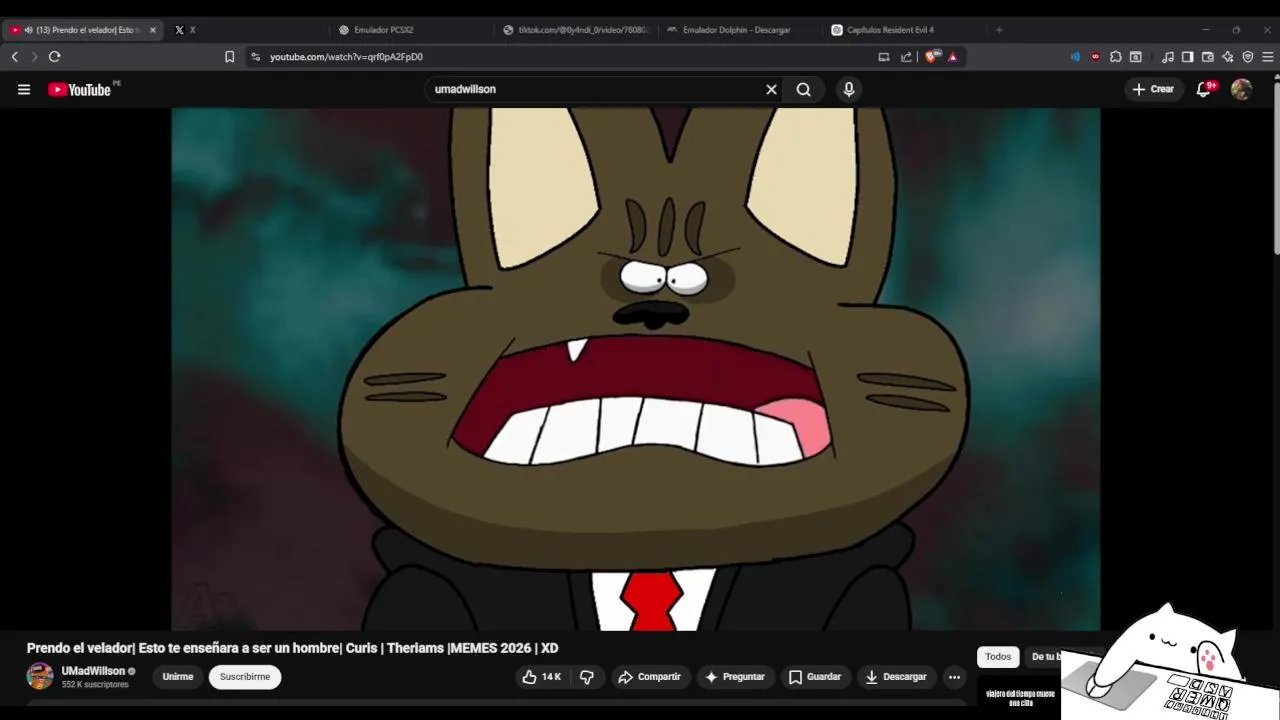Click the 552 K suscriptores text
The width and height of the screenshot is (1280, 720).
click(95, 685)
